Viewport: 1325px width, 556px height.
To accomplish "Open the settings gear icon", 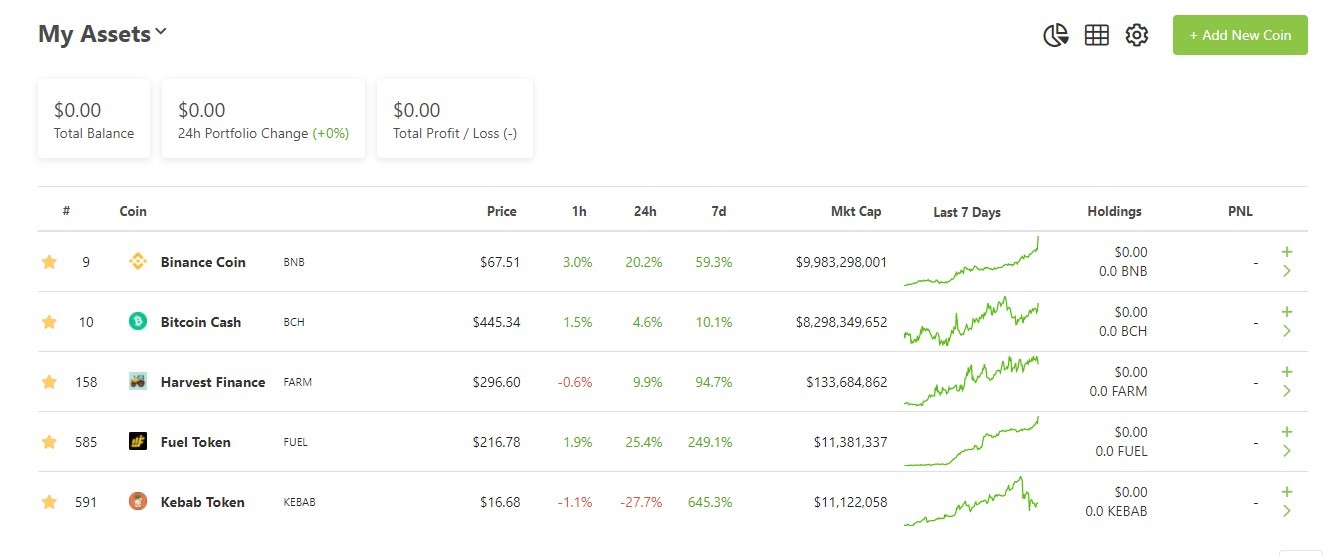I will (x=1137, y=35).
